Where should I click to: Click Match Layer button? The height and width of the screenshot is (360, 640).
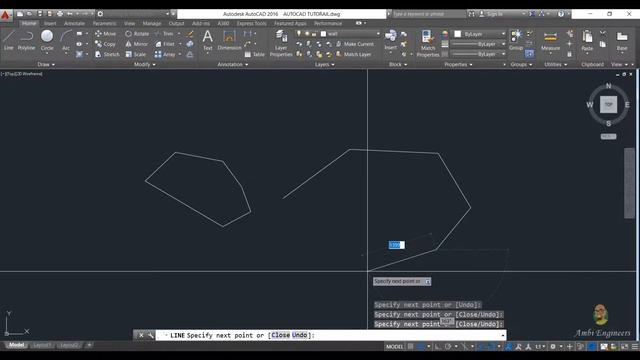353,54
